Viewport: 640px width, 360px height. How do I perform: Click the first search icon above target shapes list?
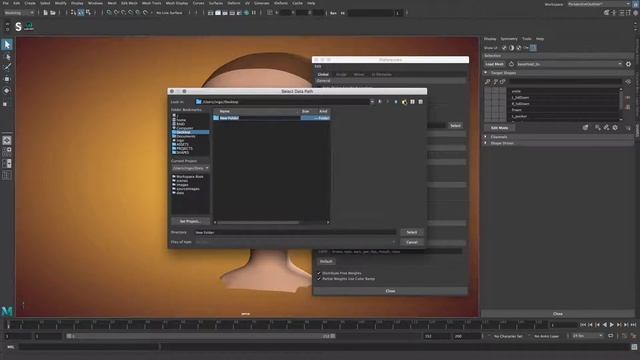click(487, 82)
